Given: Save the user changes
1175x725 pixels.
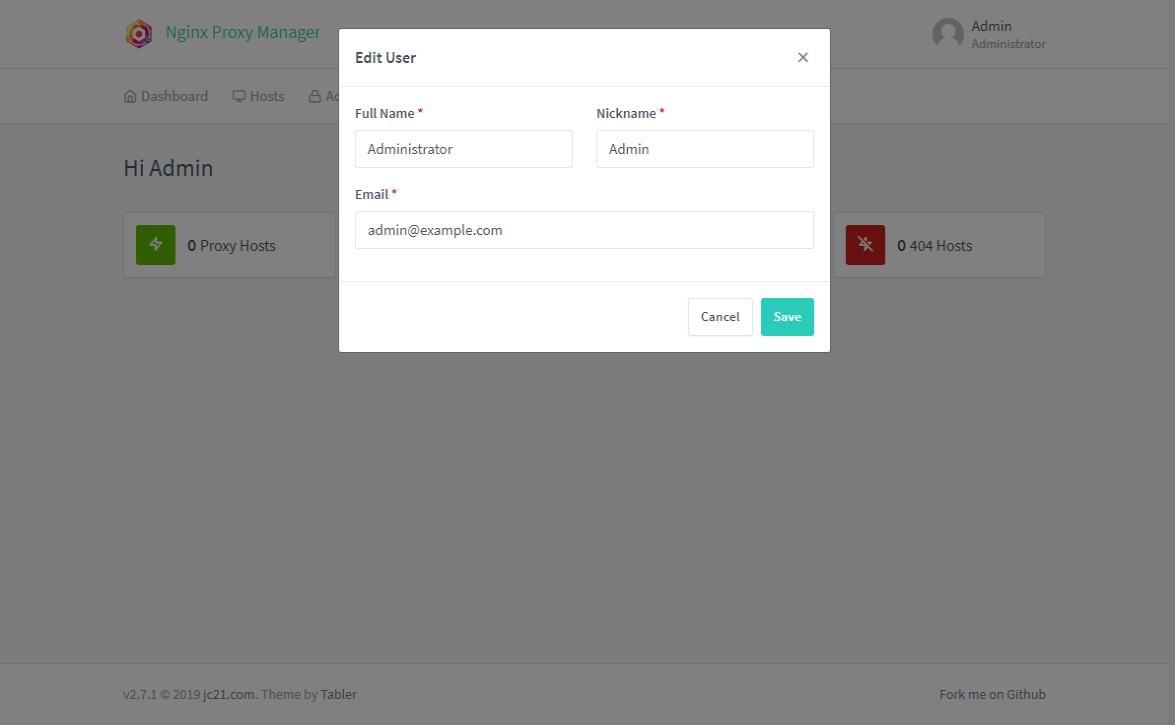Looking at the screenshot, I should 787,316.
